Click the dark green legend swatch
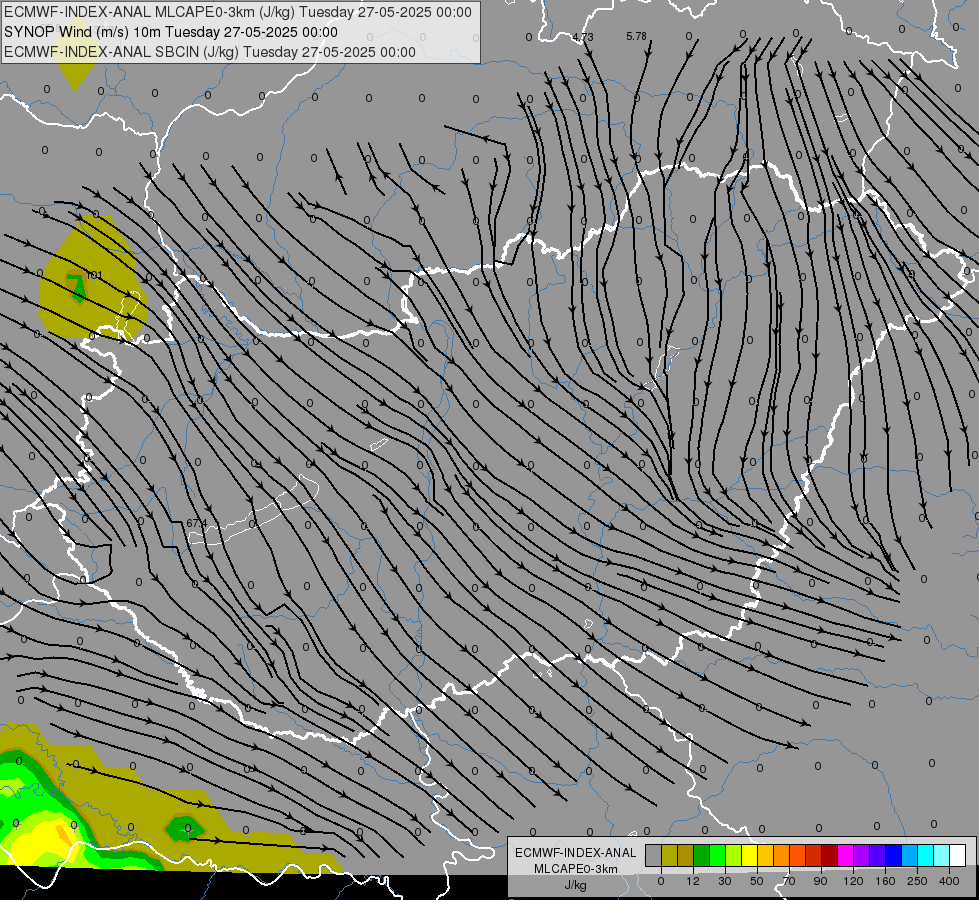The image size is (979, 900). (x=702, y=856)
